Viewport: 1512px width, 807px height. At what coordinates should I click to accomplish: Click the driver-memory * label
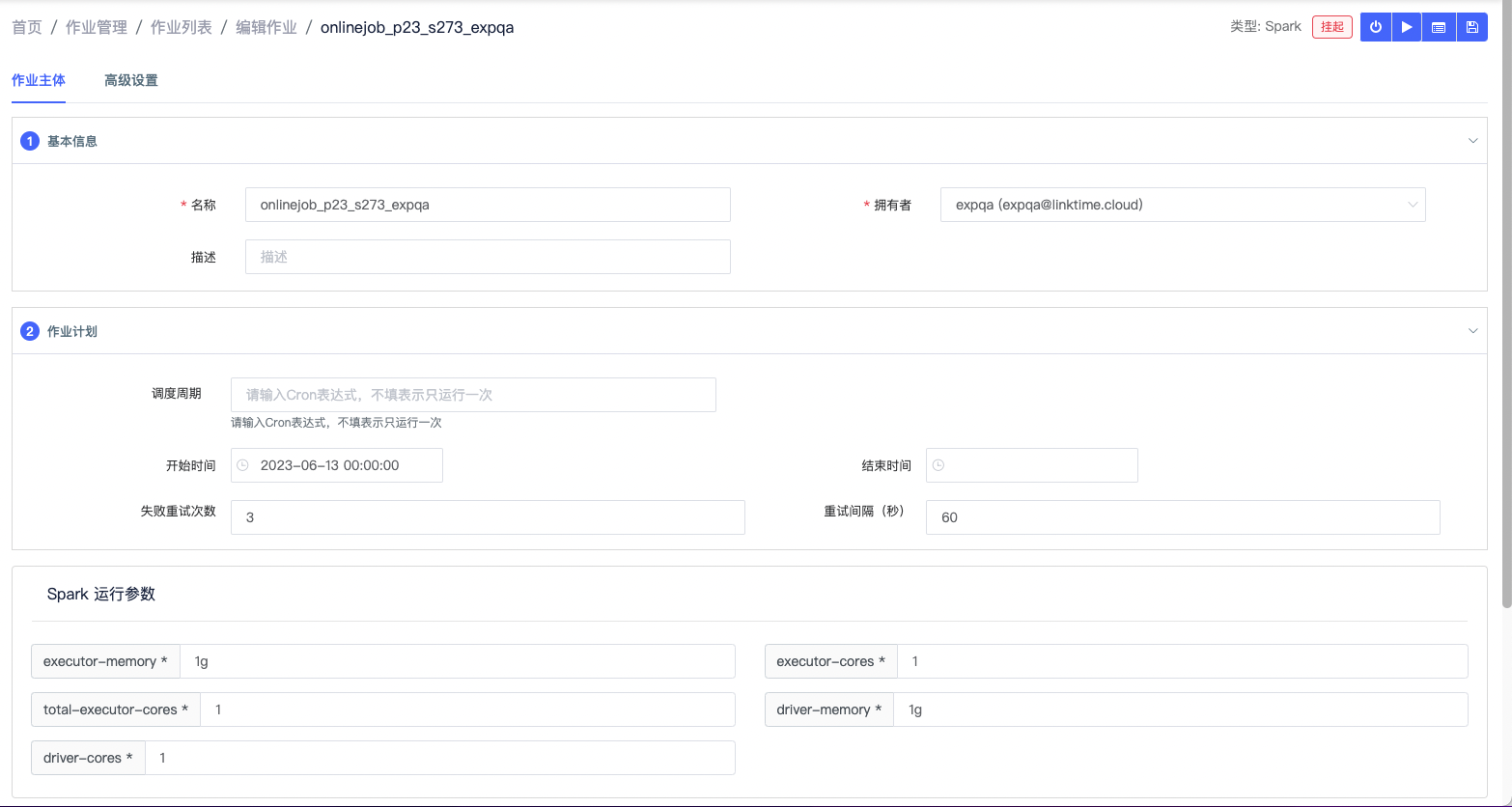click(x=829, y=710)
